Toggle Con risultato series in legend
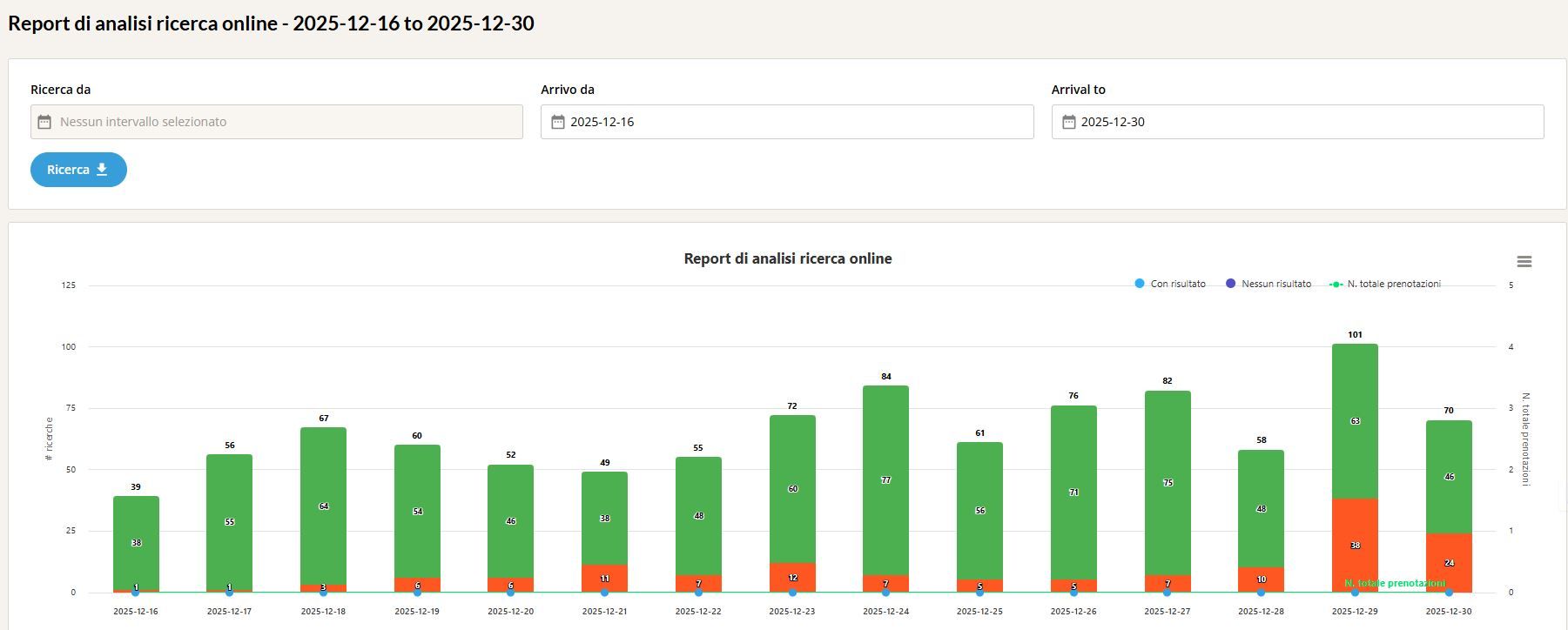 [1177, 284]
